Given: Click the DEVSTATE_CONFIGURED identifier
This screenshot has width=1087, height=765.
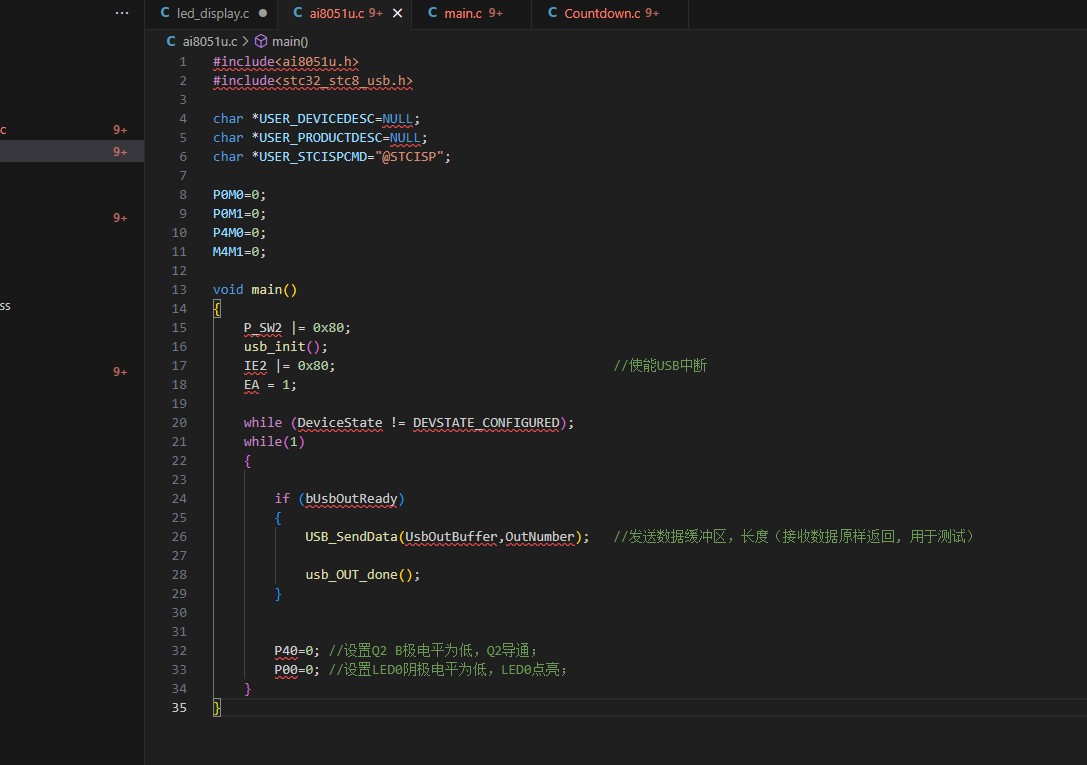Looking at the screenshot, I should click(x=486, y=423).
